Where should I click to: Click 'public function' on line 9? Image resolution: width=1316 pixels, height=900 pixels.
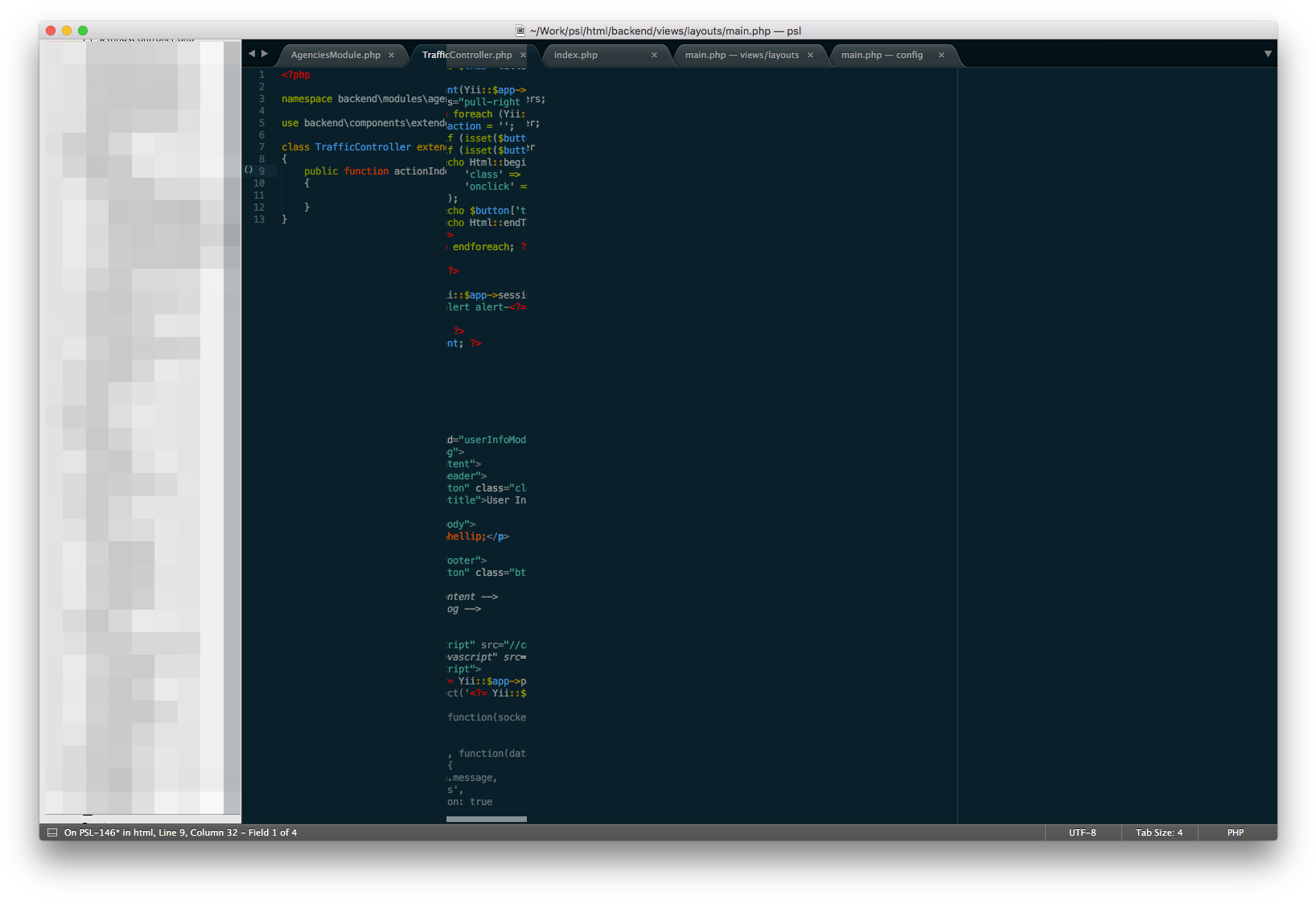click(346, 171)
